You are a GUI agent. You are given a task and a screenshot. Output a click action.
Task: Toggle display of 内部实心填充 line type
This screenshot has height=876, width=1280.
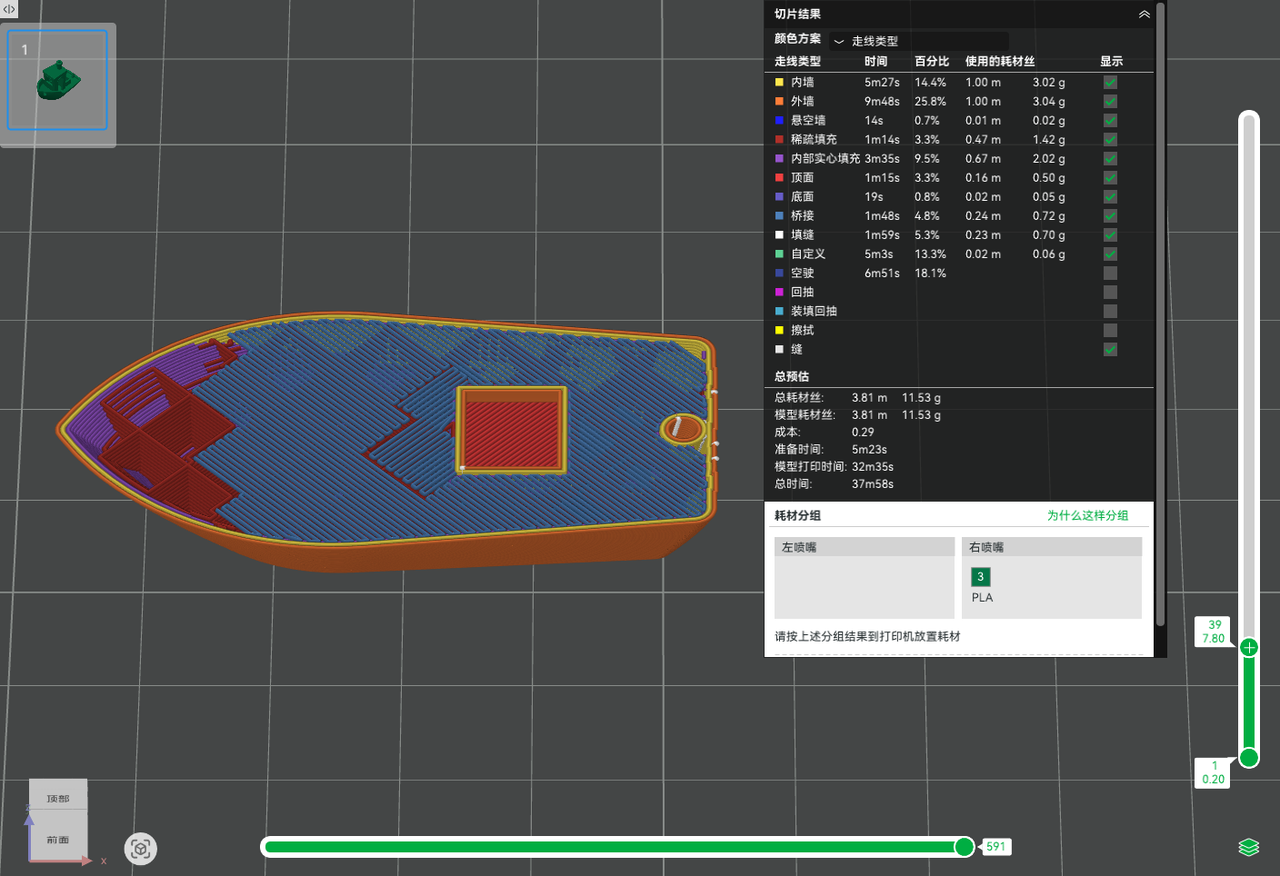click(1110, 158)
